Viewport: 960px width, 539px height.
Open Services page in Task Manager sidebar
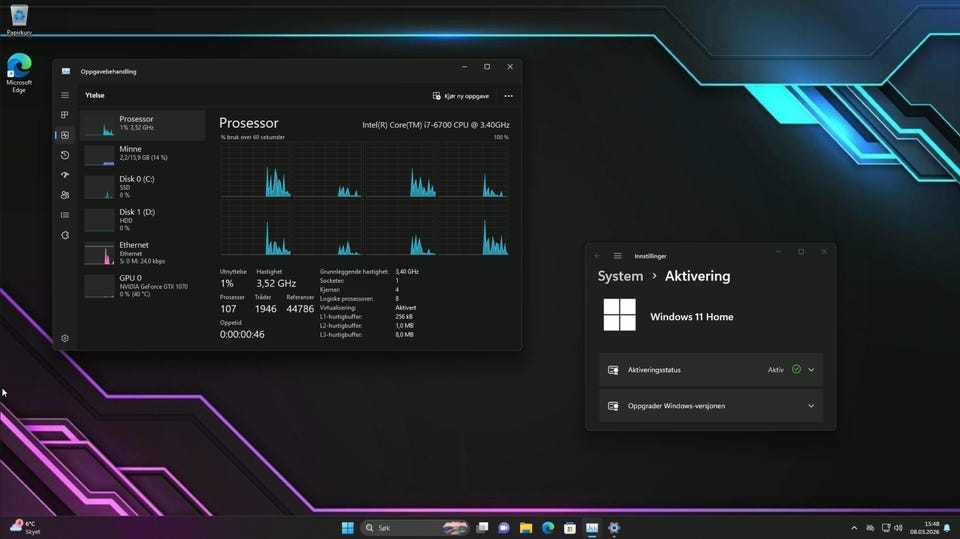click(65, 235)
